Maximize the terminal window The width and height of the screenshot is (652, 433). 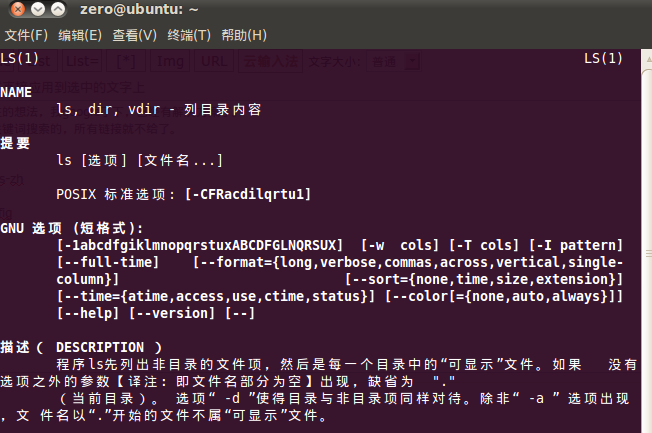58,9
